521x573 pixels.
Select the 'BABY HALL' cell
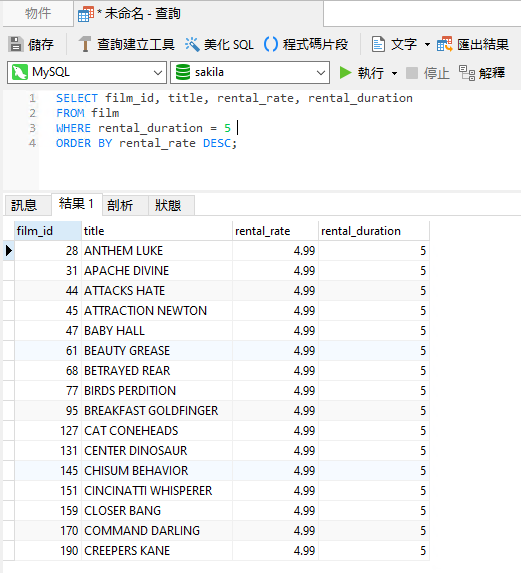157,331
